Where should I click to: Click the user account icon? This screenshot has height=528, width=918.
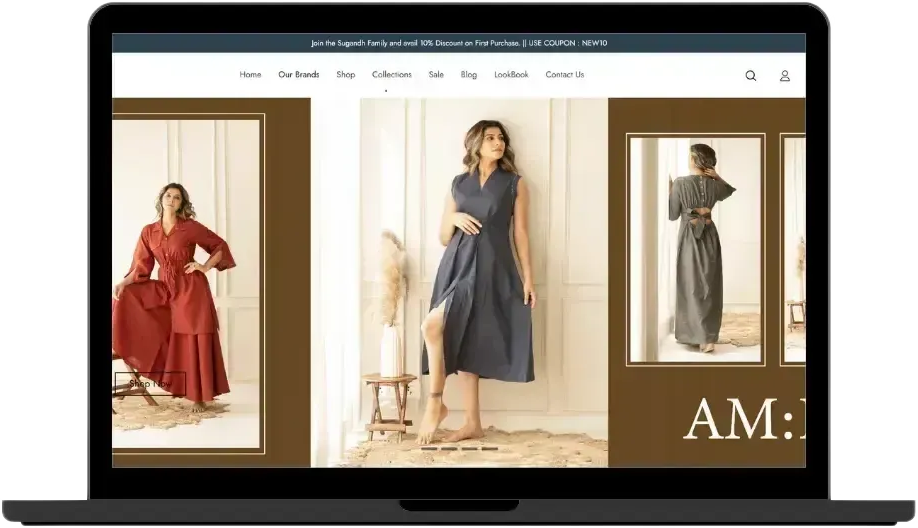pyautogui.click(x=785, y=75)
